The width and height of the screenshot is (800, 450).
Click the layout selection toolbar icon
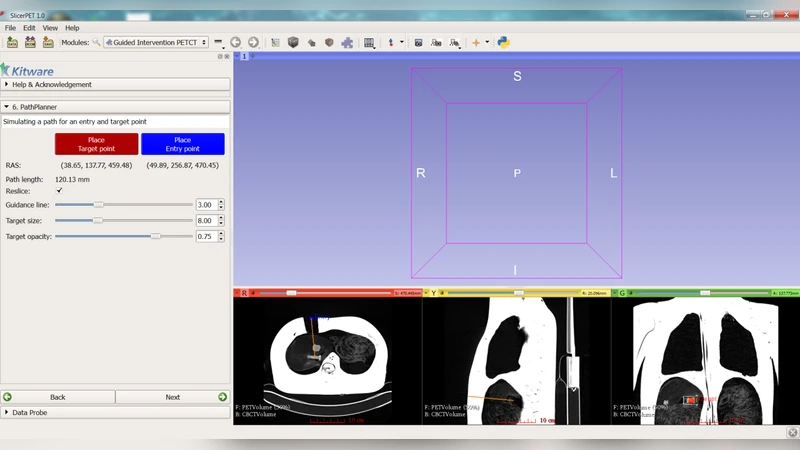pyautogui.click(x=370, y=42)
